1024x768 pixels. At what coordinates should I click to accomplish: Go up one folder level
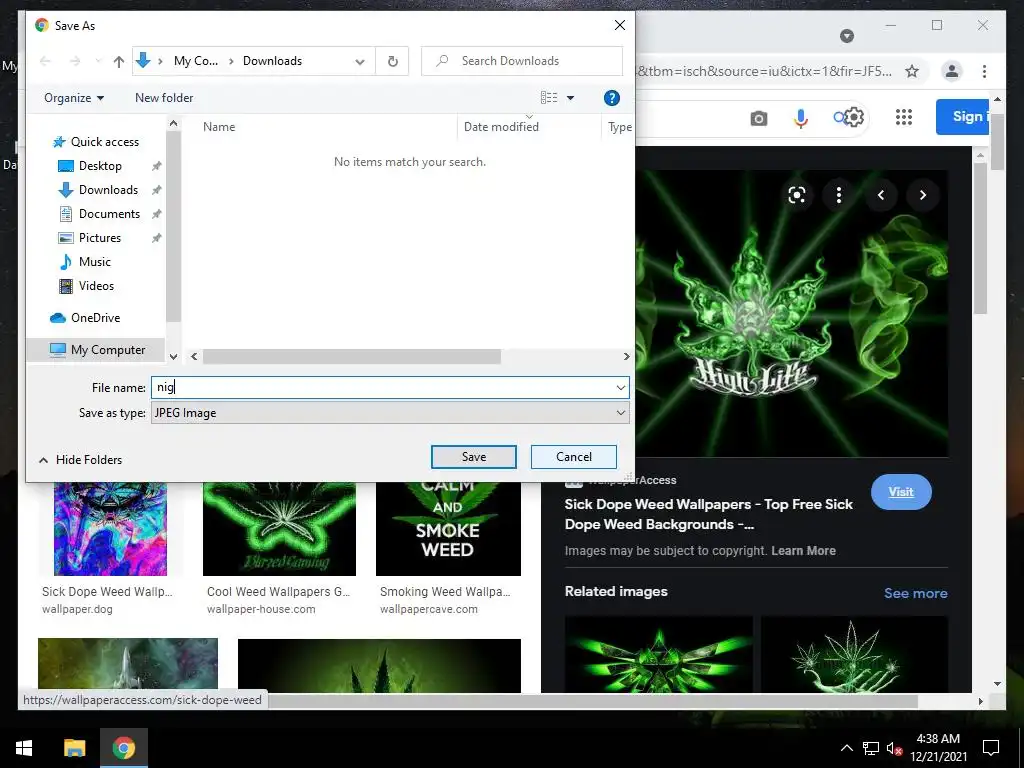(118, 61)
